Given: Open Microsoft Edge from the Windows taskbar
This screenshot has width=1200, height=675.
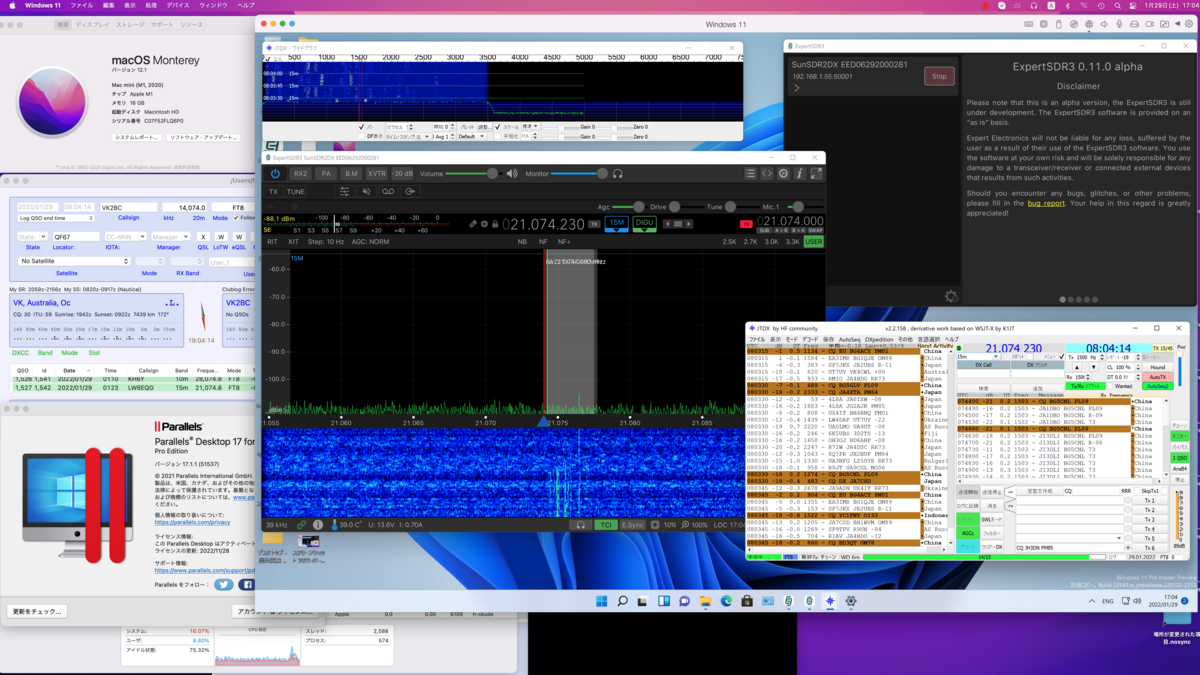Looking at the screenshot, I should coord(726,601).
